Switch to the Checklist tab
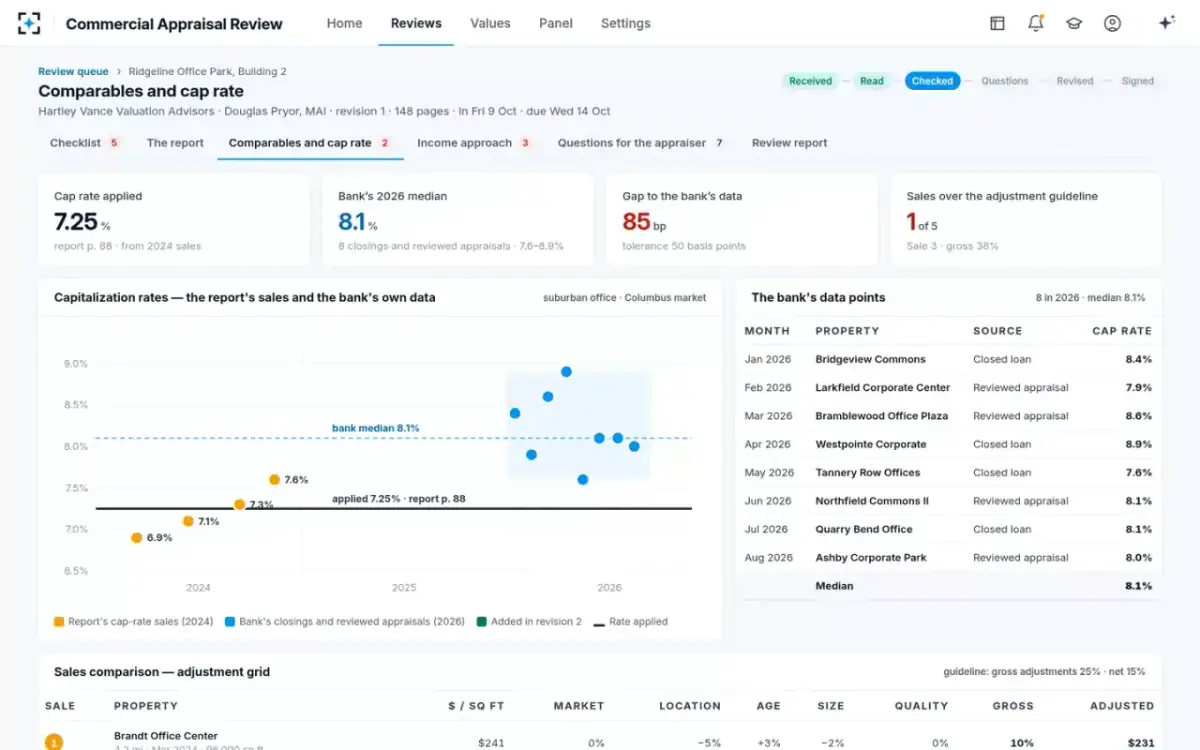 (84, 143)
